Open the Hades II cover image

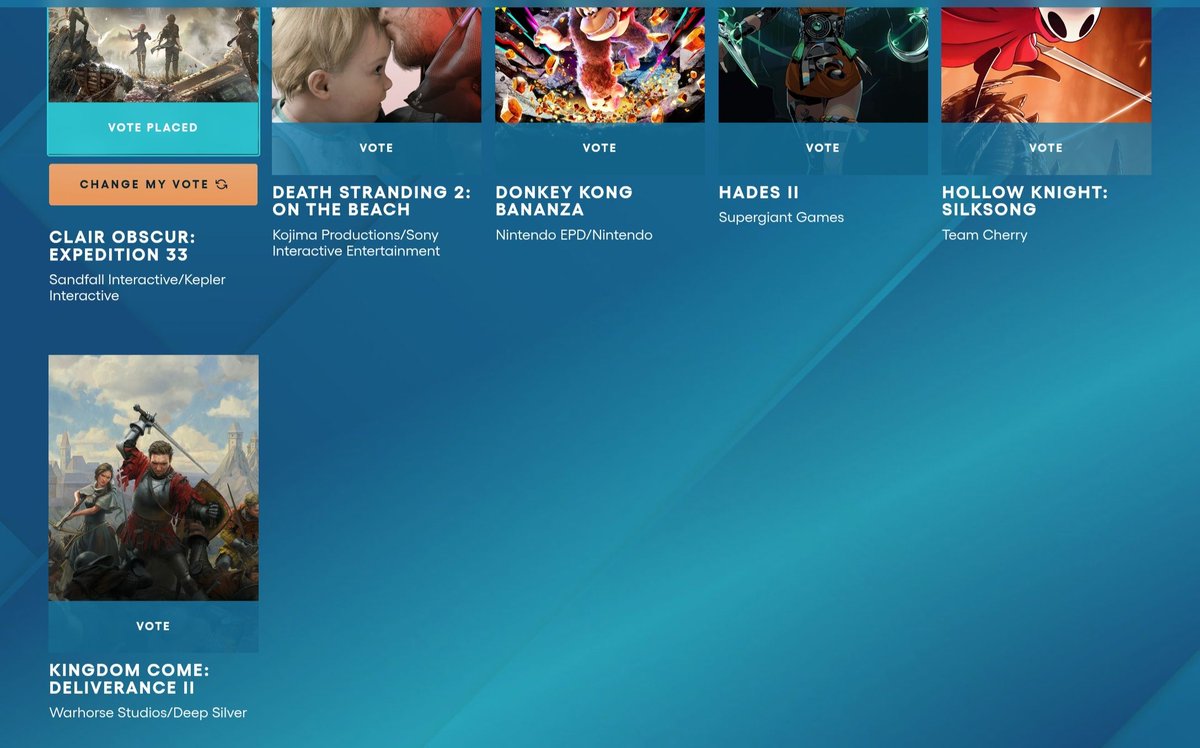coord(823,65)
